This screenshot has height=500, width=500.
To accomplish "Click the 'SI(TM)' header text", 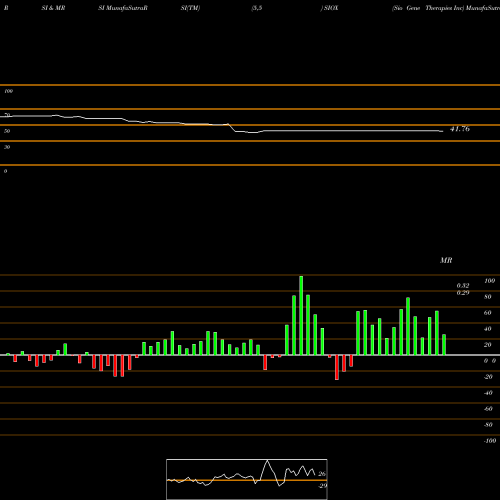I will 190,8.
